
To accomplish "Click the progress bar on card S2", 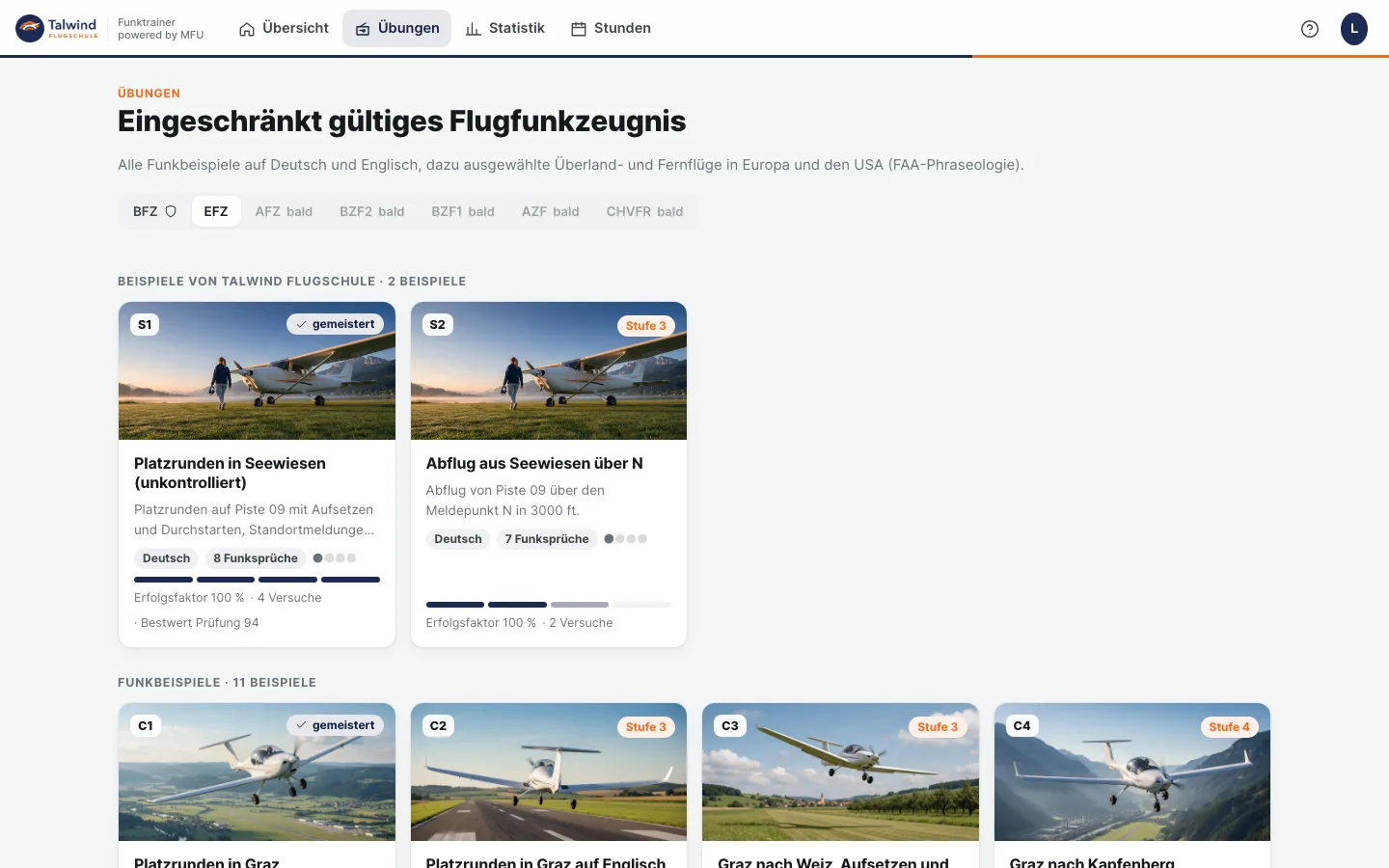I will [549, 605].
